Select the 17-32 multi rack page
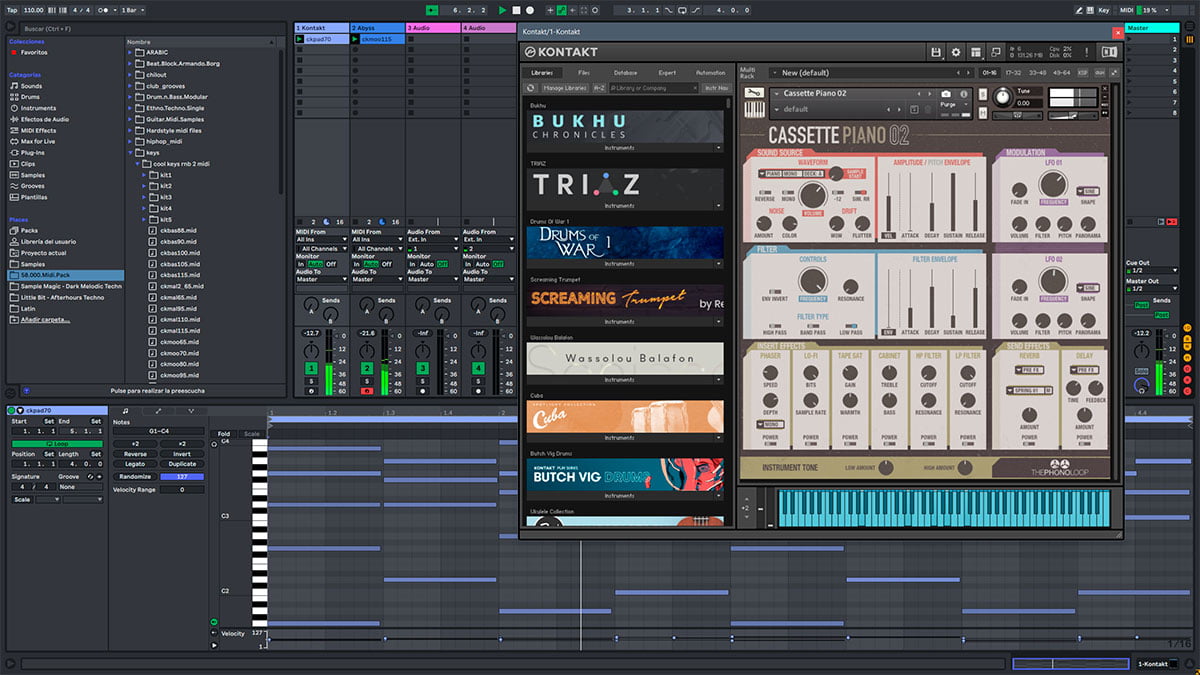Viewport: 1200px width, 675px height. point(1013,73)
